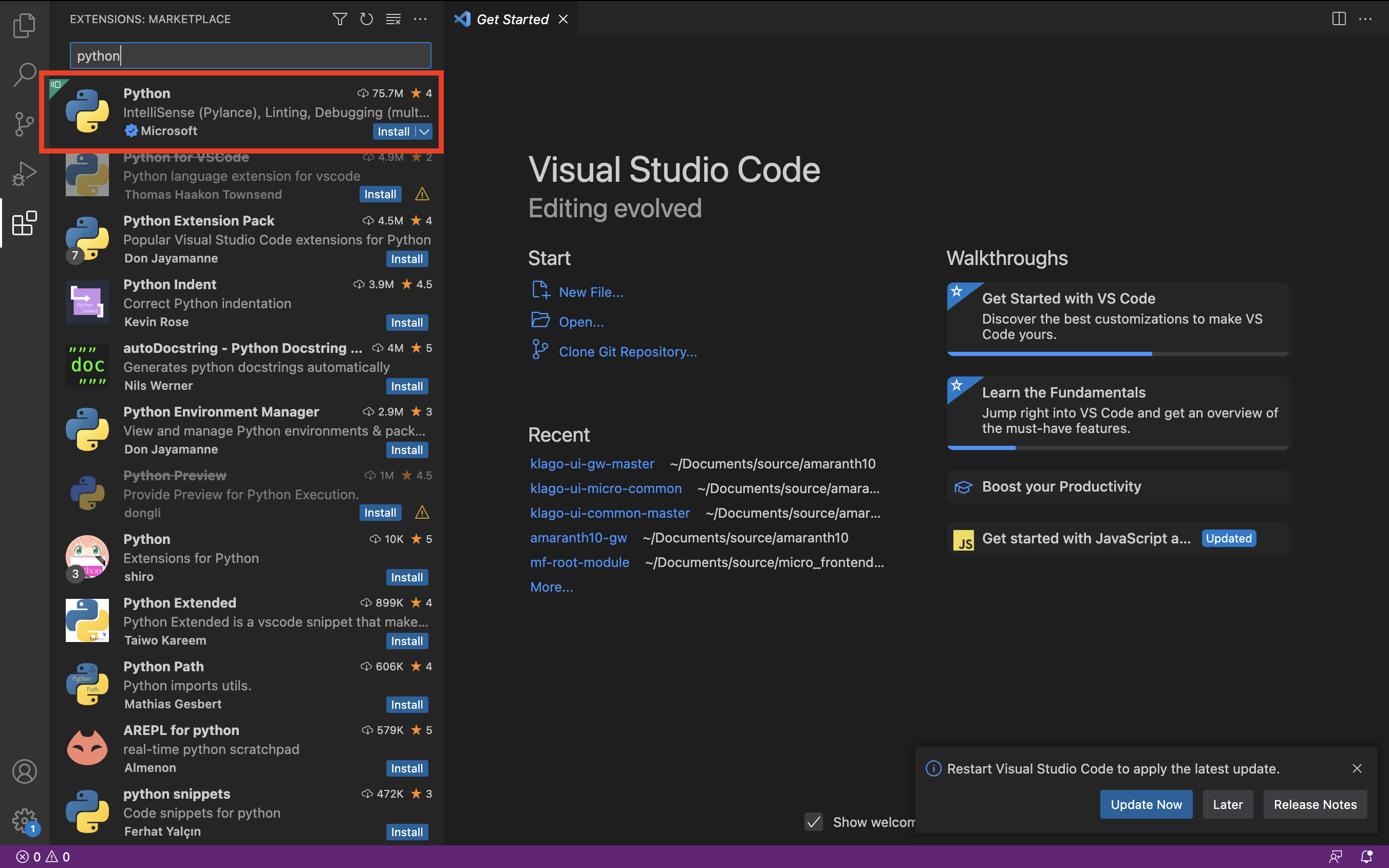Open recent mf-root-module project
The height and width of the screenshot is (868, 1389).
point(579,562)
